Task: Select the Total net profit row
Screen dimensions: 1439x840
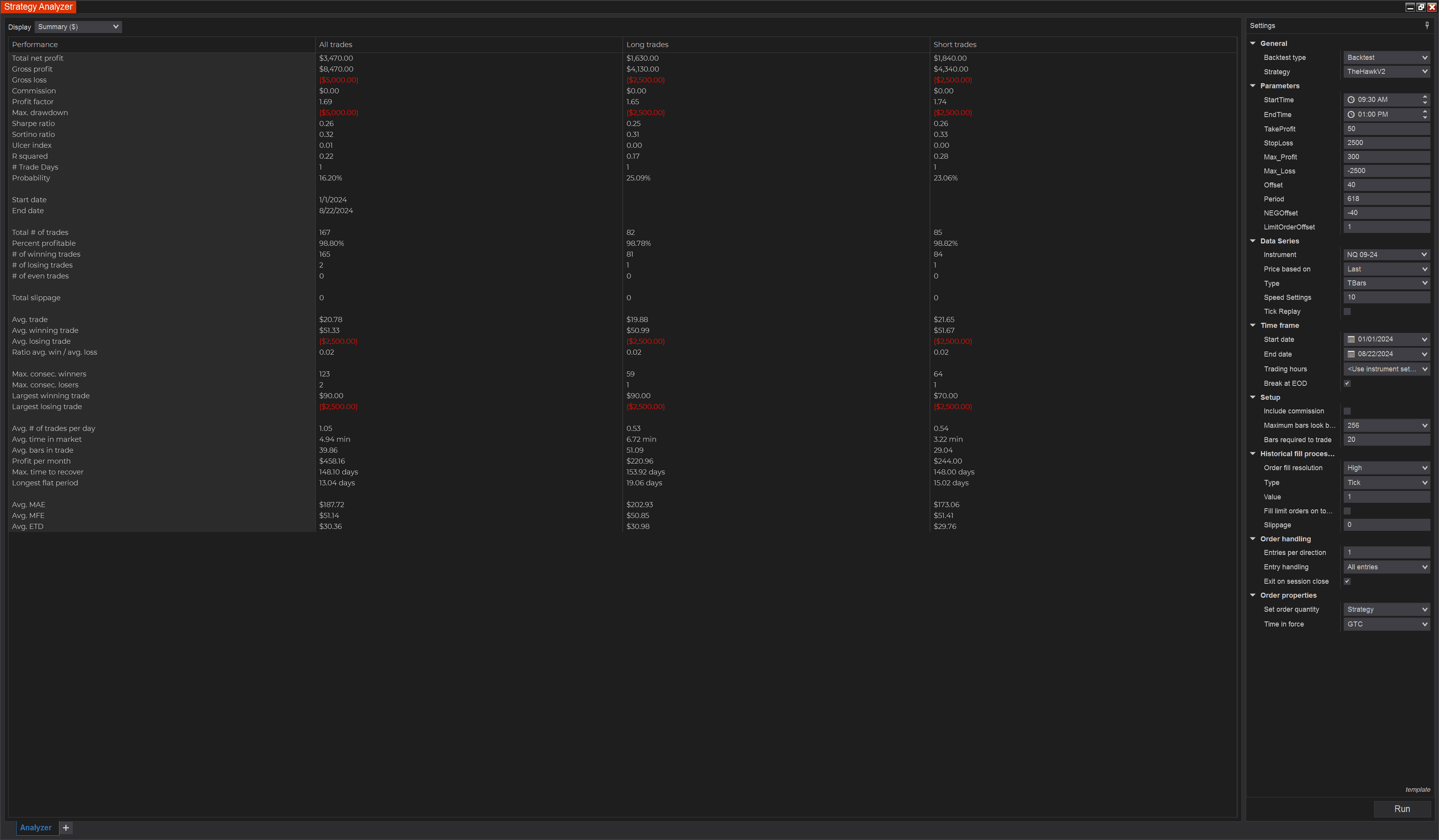Action: coord(622,58)
